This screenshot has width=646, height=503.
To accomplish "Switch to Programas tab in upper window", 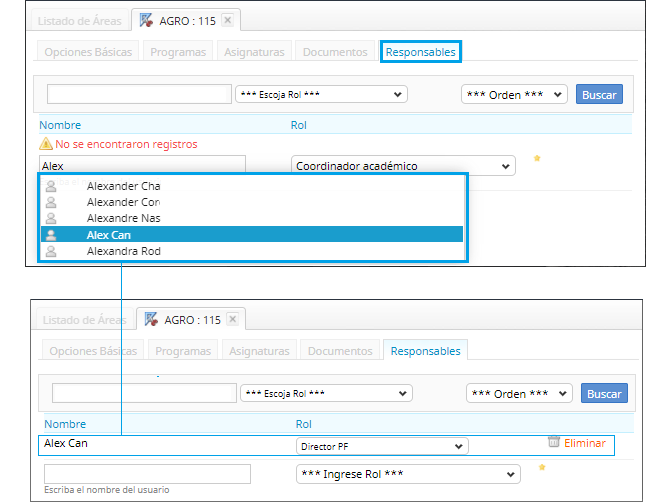I will [x=178, y=52].
